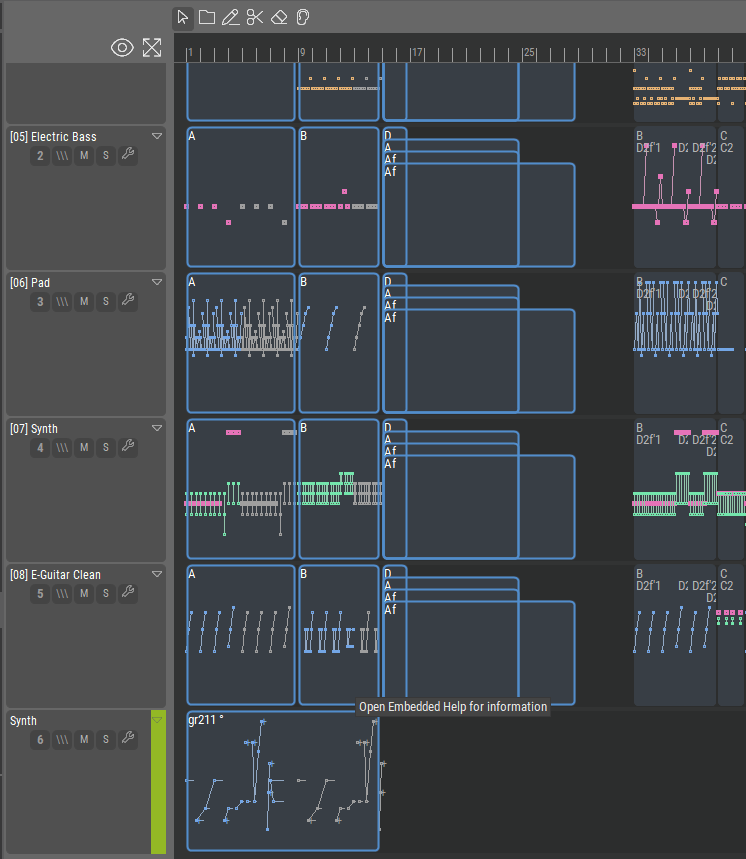Expand the Electric Bass track dropdown triangle
746x859 pixels.
[157, 136]
